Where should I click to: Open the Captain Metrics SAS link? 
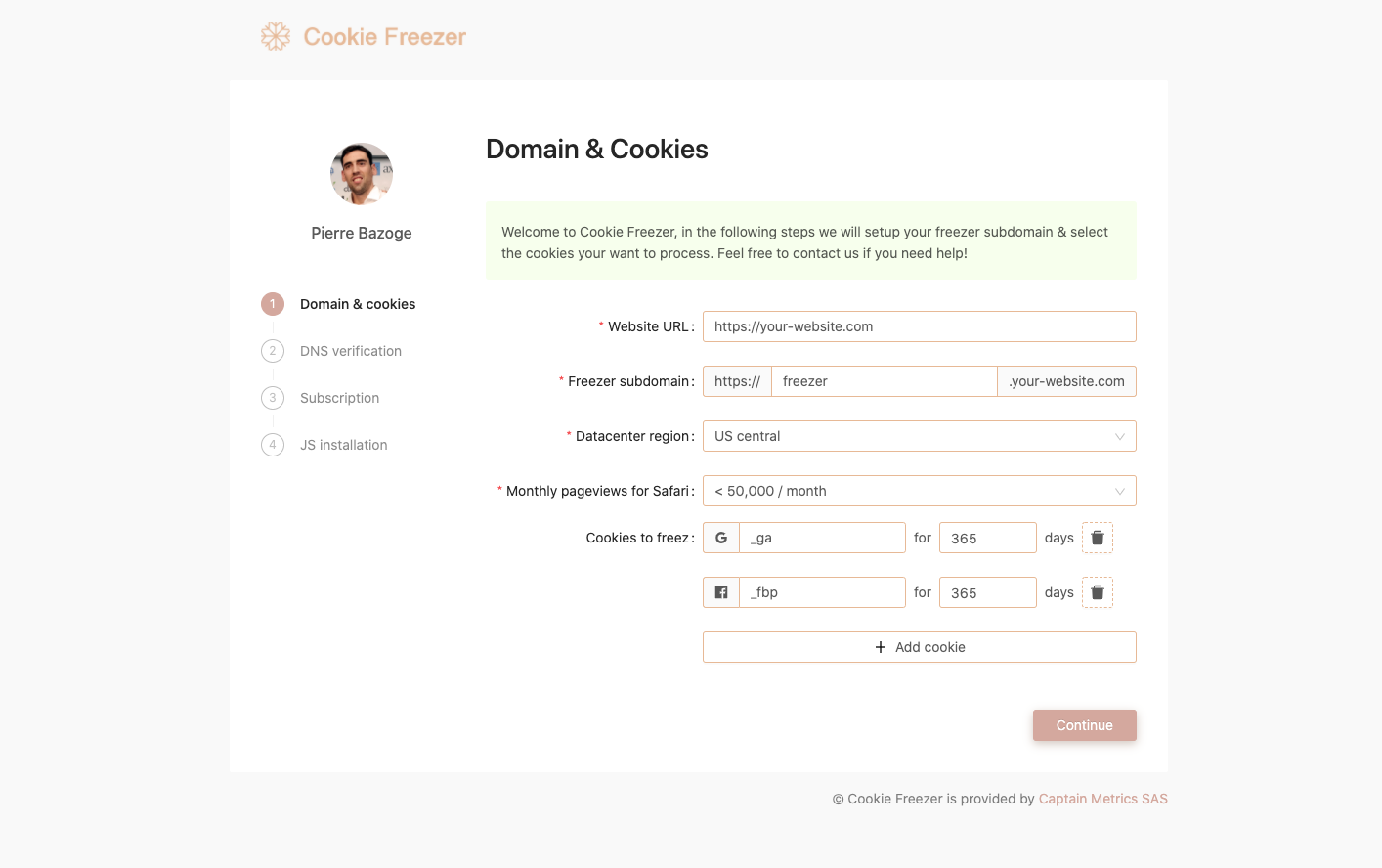click(1102, 799)
